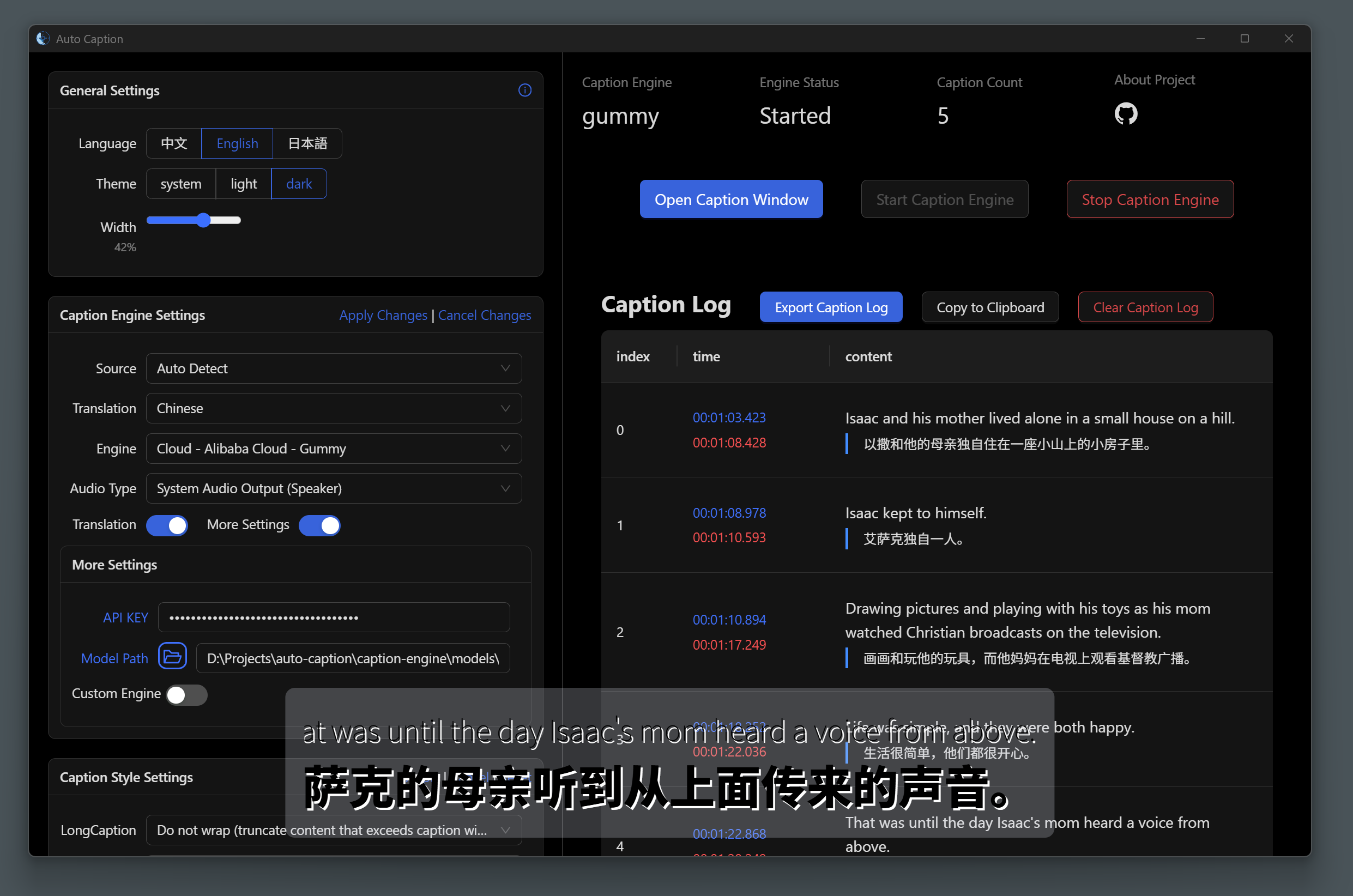This screenshot has width=1353, height=896.
Task: Minimize the Auto Caption window
Action: tap(1200, 38)
